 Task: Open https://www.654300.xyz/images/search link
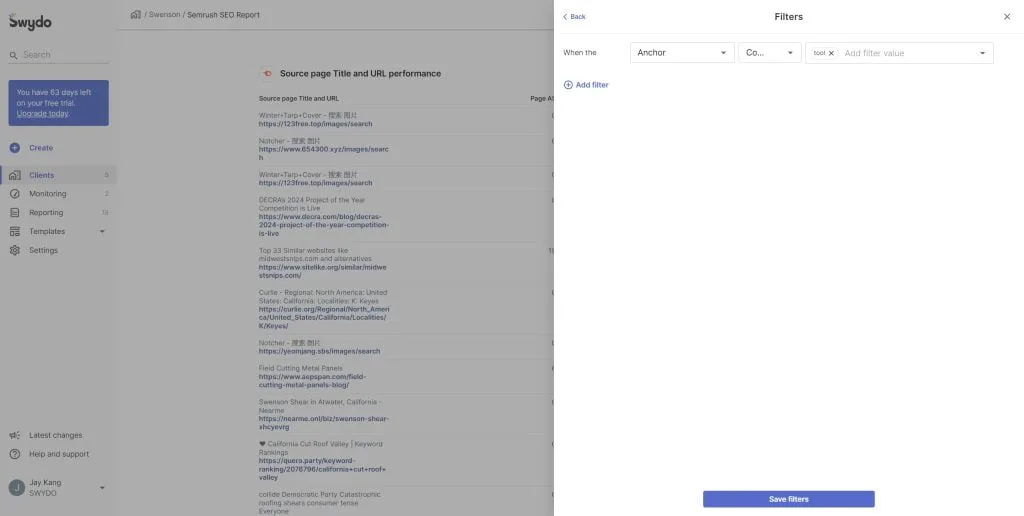[x=324, y=153]
